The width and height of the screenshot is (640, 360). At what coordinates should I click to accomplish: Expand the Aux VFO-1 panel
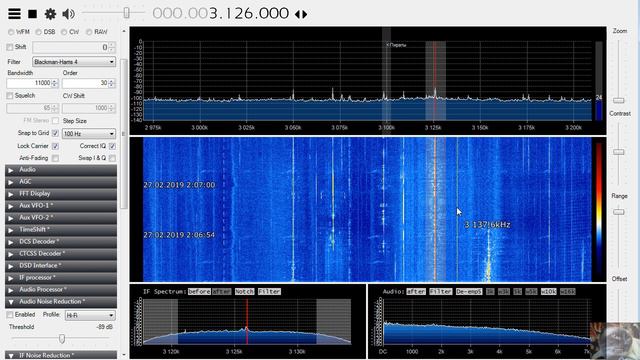click(61, 206)
